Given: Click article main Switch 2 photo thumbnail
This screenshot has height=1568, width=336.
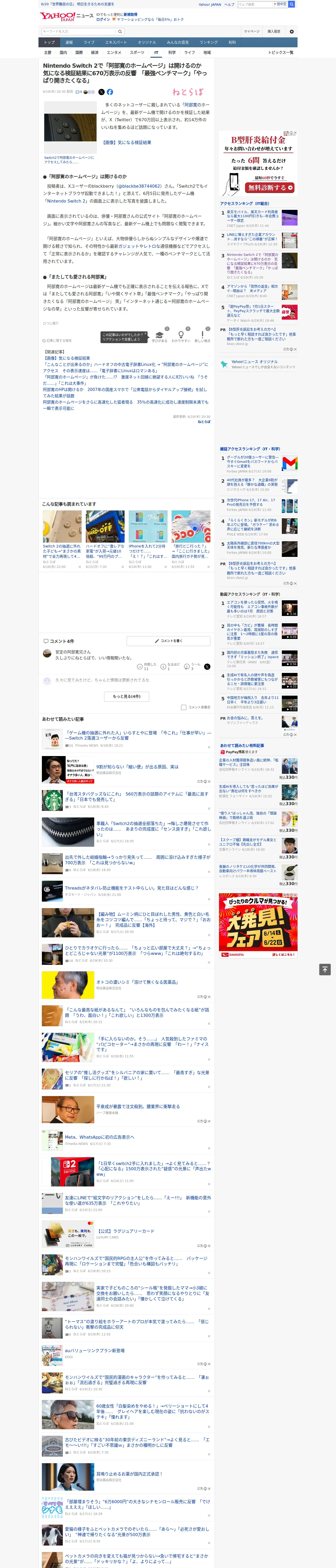Looking at the screenshot, I should (x=70, y=127).
